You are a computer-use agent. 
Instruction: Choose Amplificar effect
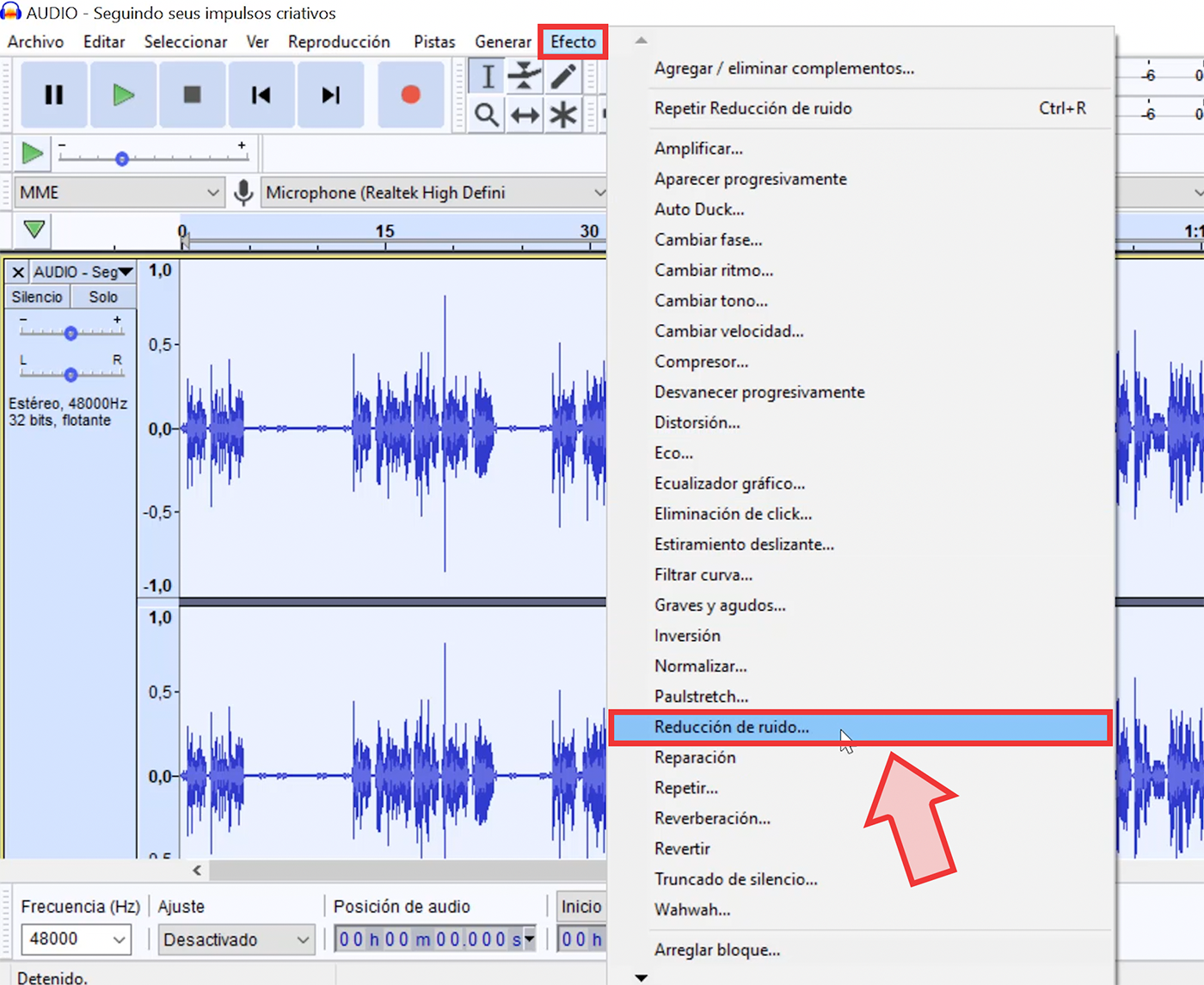pyautogui.click(x=860, y=149)
